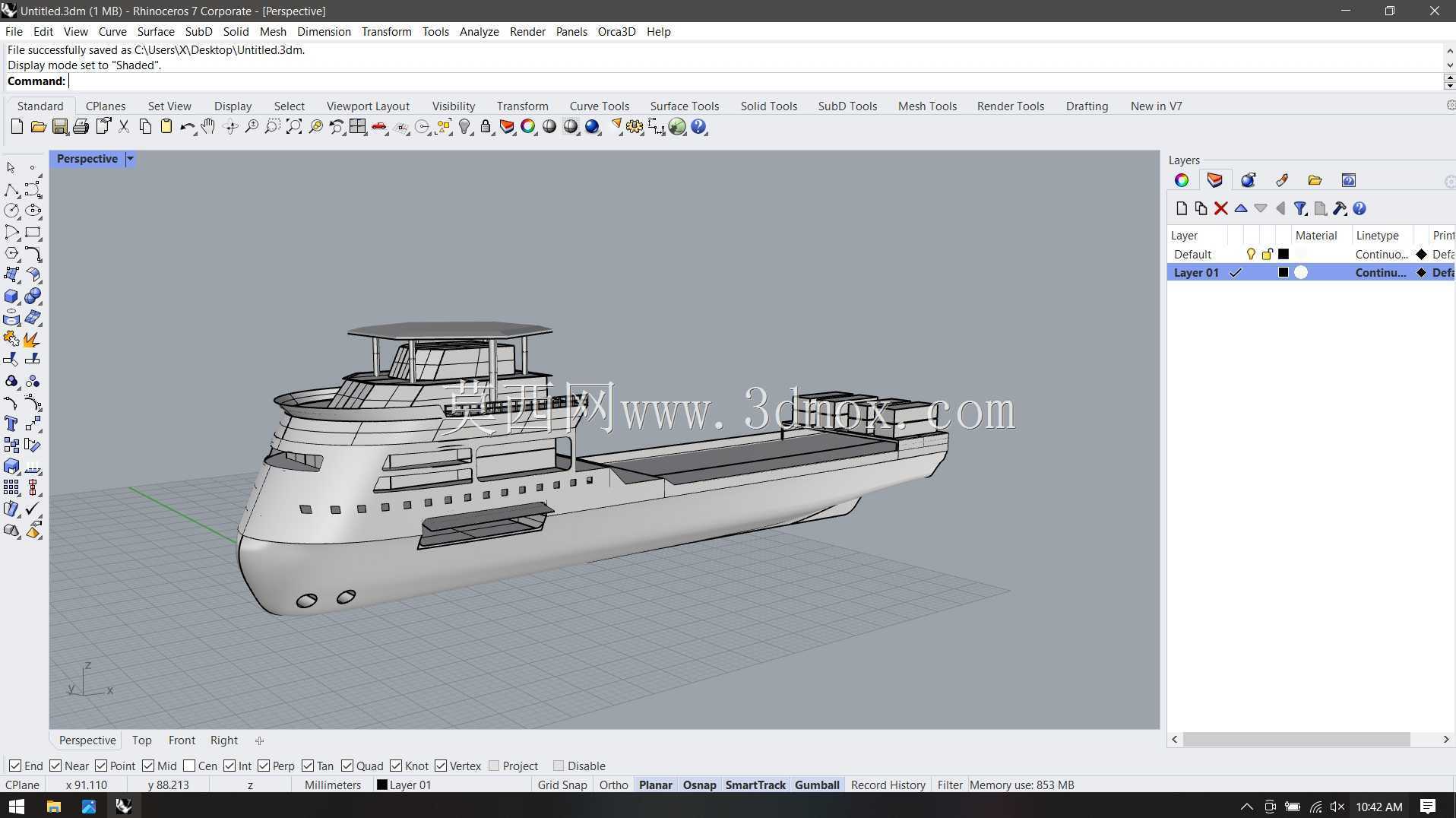Viewport: 1456px width, 818px height.
Task: Change the Default layer black color swatch
Action: click(1283, 254)
